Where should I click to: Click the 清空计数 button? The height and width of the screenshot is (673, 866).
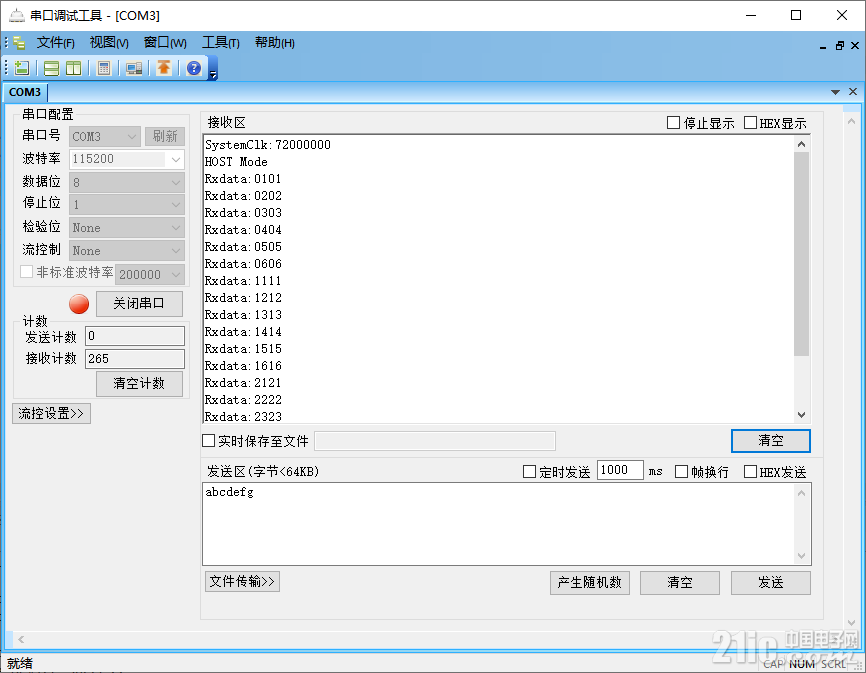click(x=139, y=384)
